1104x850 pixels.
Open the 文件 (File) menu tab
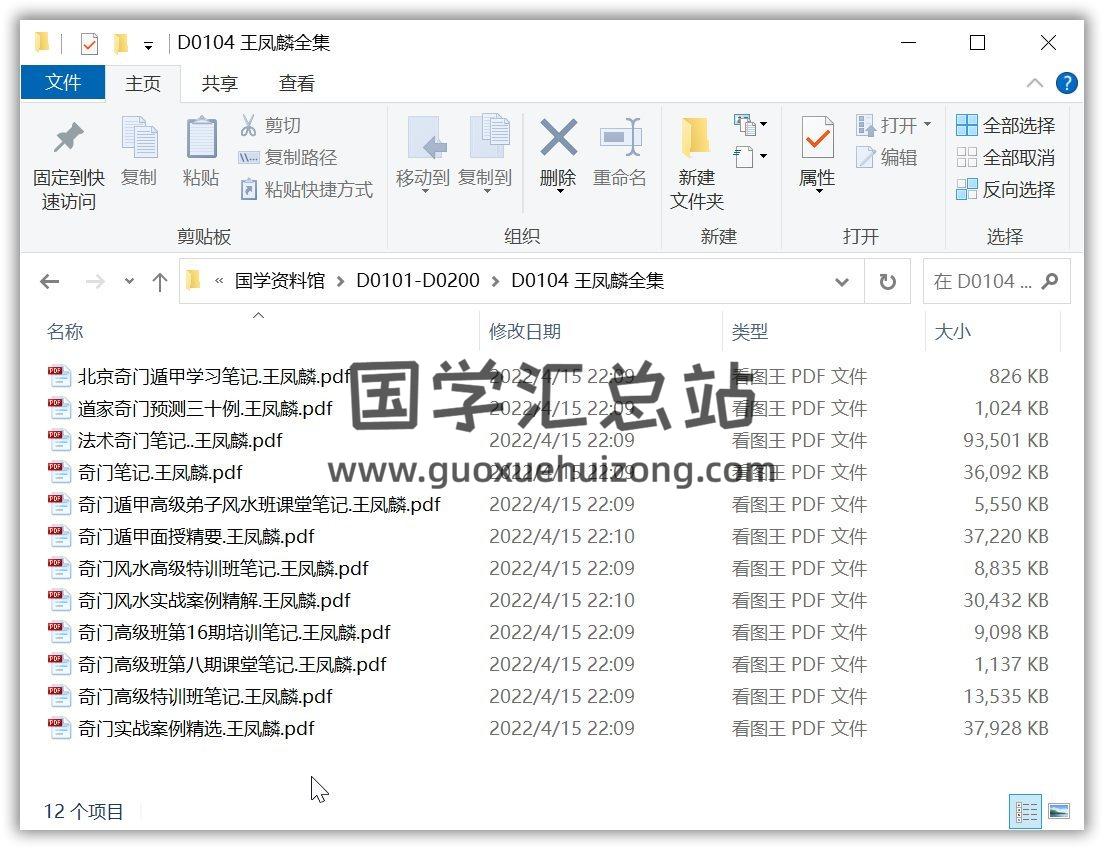click(62, 83)
